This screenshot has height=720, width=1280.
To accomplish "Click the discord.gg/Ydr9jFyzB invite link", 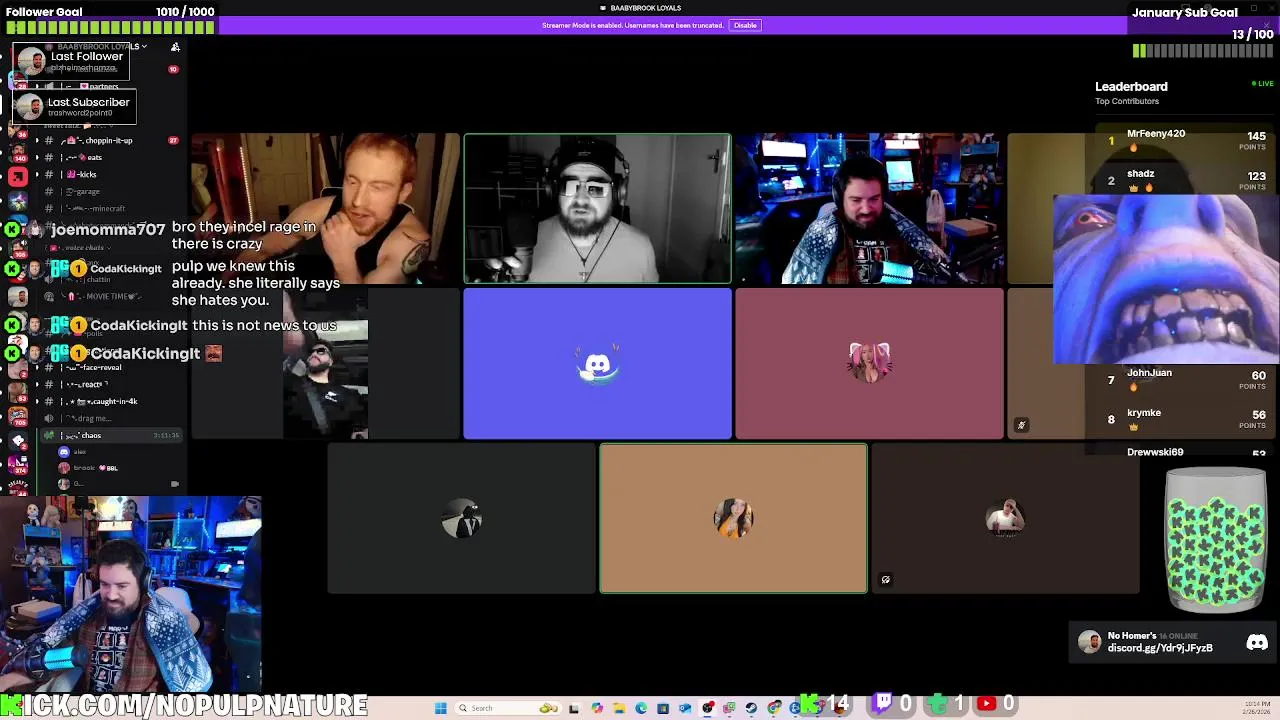I will (1160, 648).
